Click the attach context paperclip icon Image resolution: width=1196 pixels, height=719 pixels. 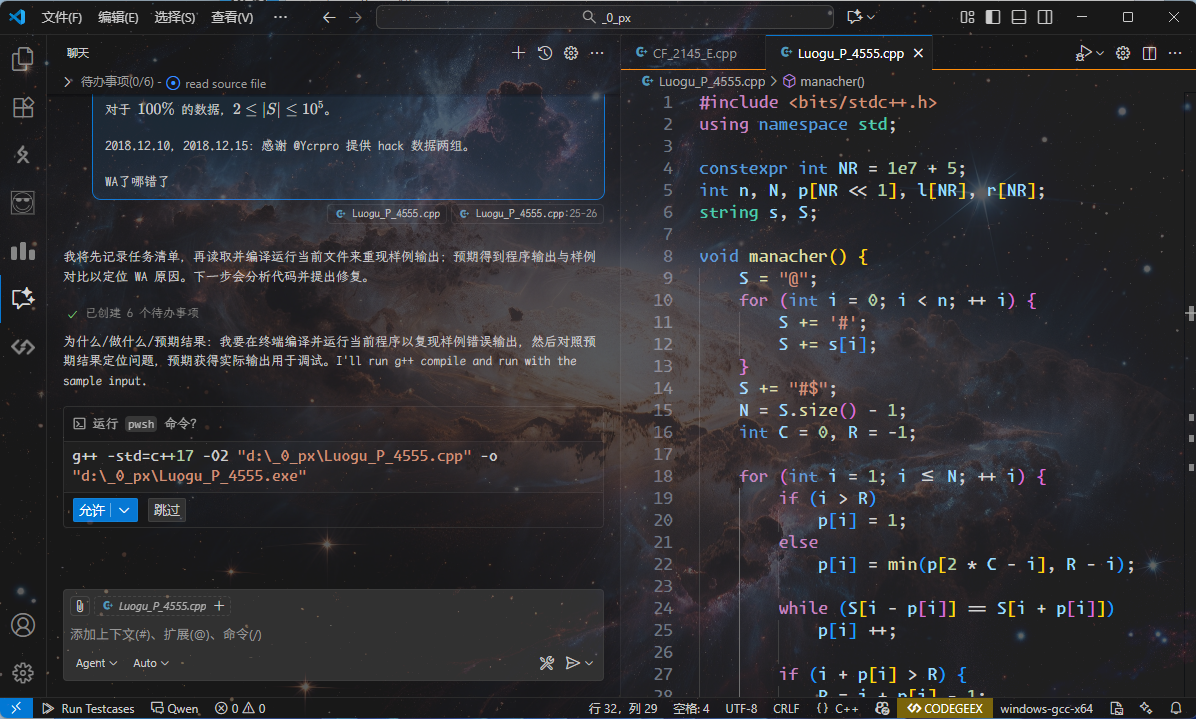click(x=79, y=606)
